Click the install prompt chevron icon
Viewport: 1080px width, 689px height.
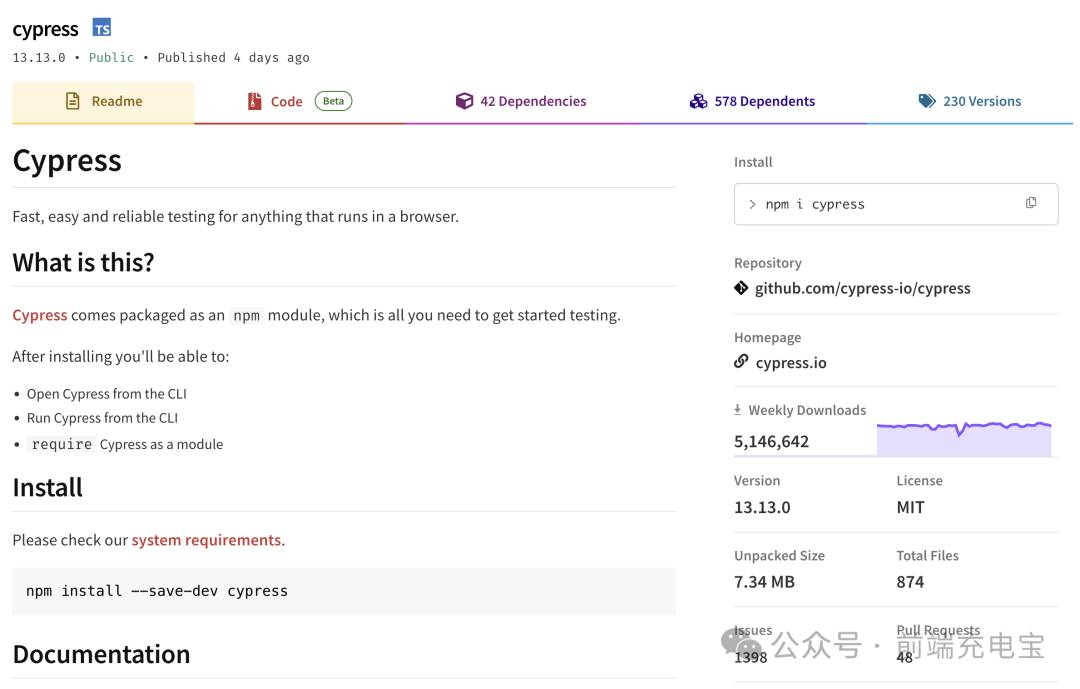752,204
